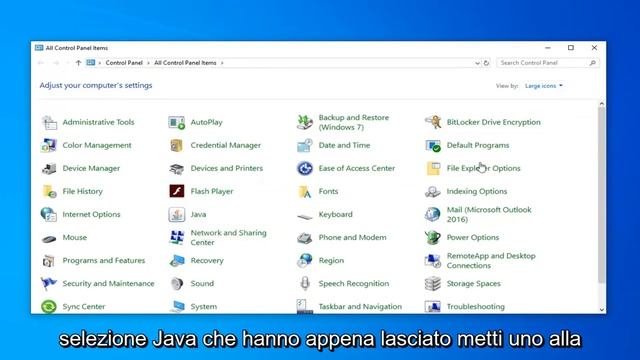
Task: Maximize the All Control Panel Items window
Action: [571, 48]
